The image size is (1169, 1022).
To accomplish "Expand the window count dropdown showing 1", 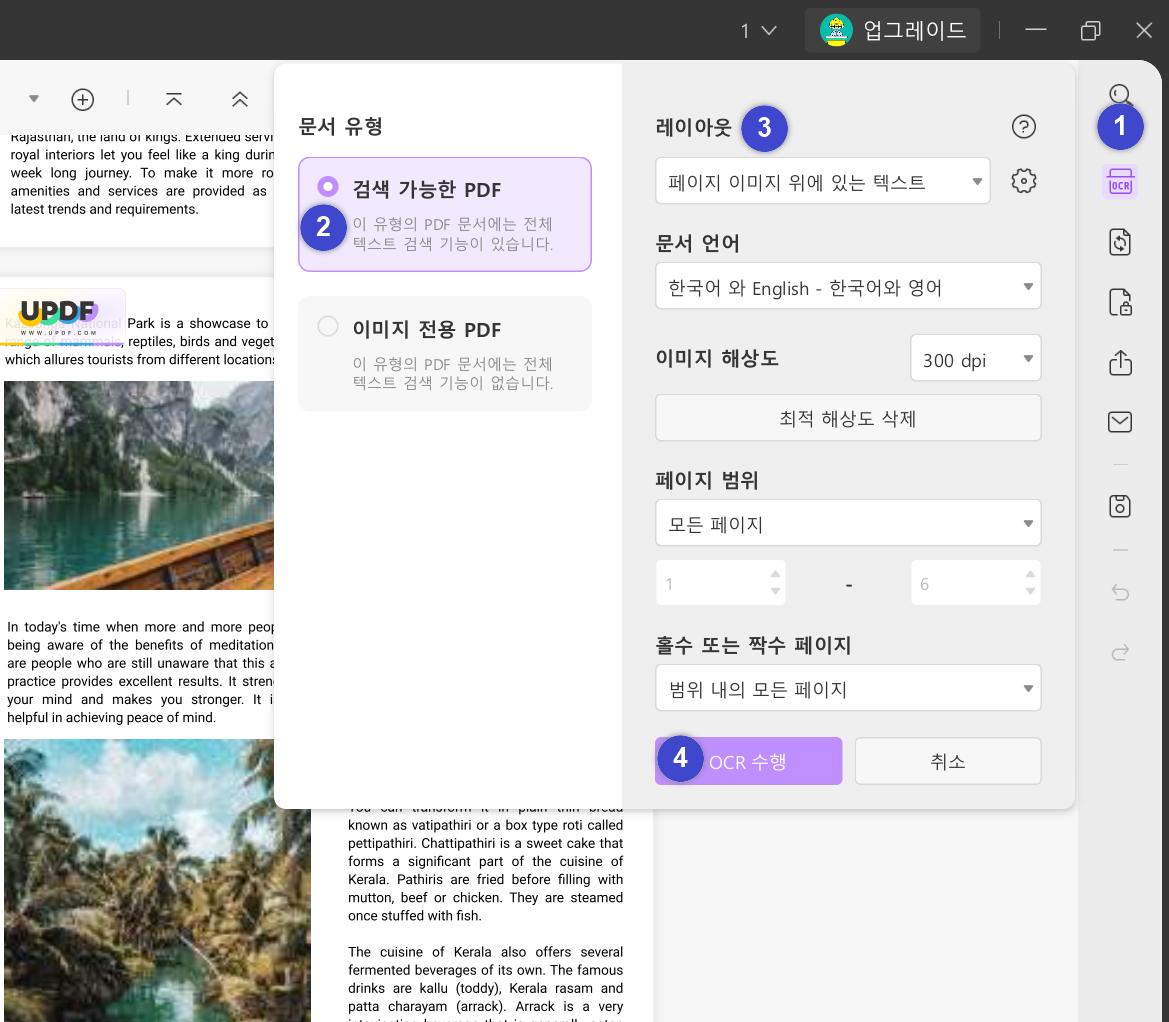I will click(758, 31).
